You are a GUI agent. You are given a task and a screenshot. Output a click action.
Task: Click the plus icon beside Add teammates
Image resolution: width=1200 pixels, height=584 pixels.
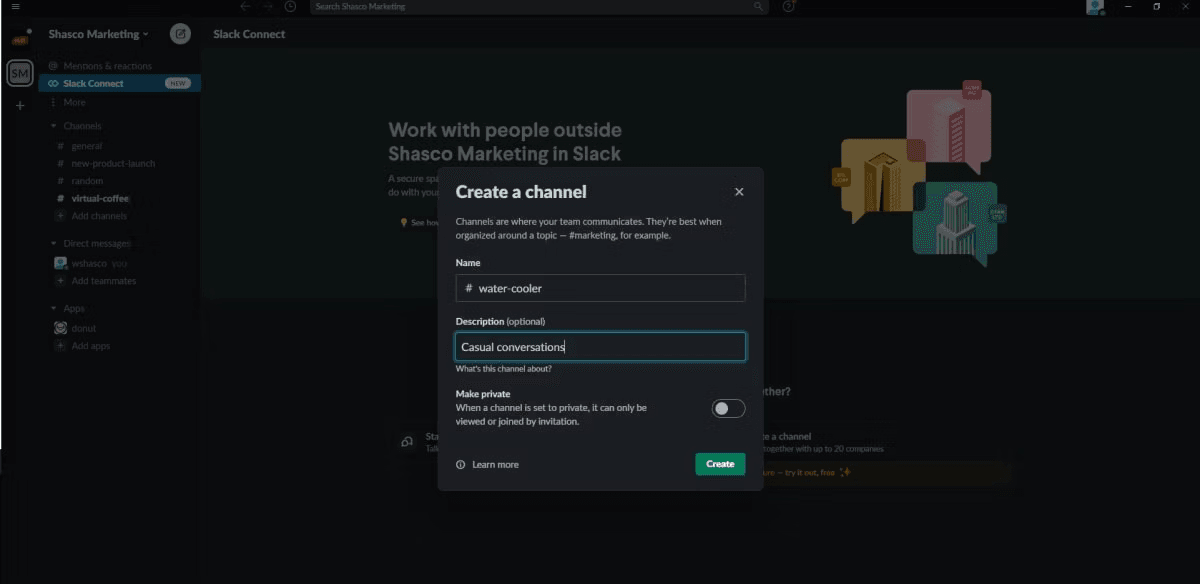click(x=60, y=281)
